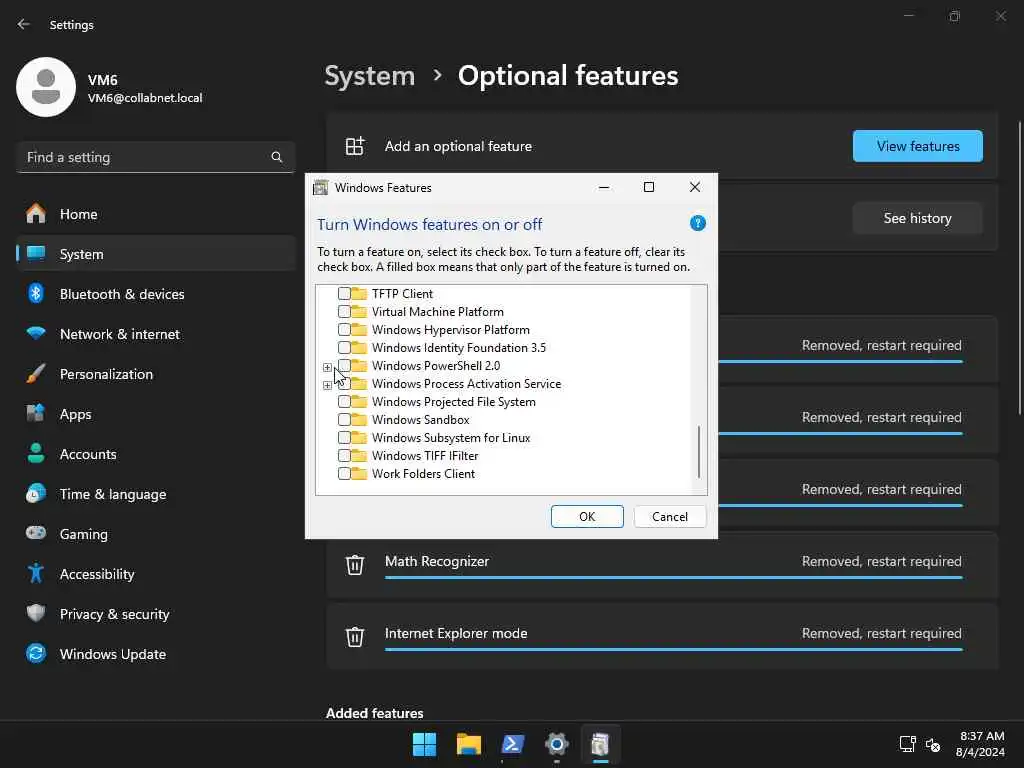Click trash icon beside Math Recognizer
This screenshot has width=1024, height=768.
[355, 564]
